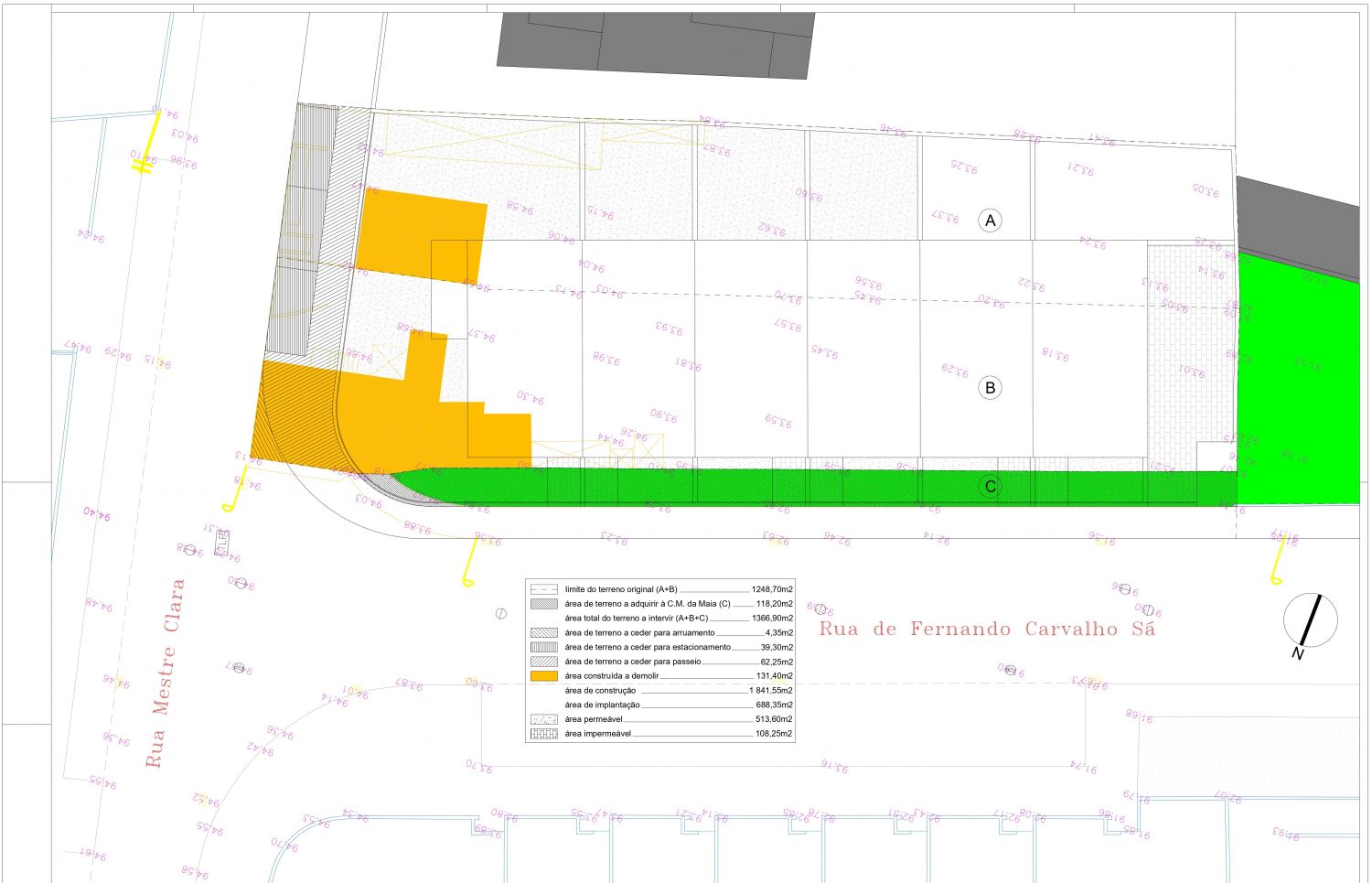The width and height of the screenshot is (1372, 883).
Task: Click the orange 'área construída a demolir' swatch
Action: 543,676
